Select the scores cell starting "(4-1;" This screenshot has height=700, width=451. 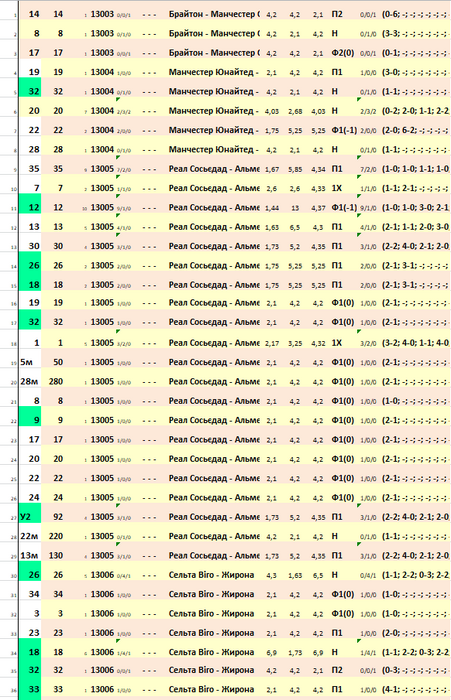click(415, 689)
